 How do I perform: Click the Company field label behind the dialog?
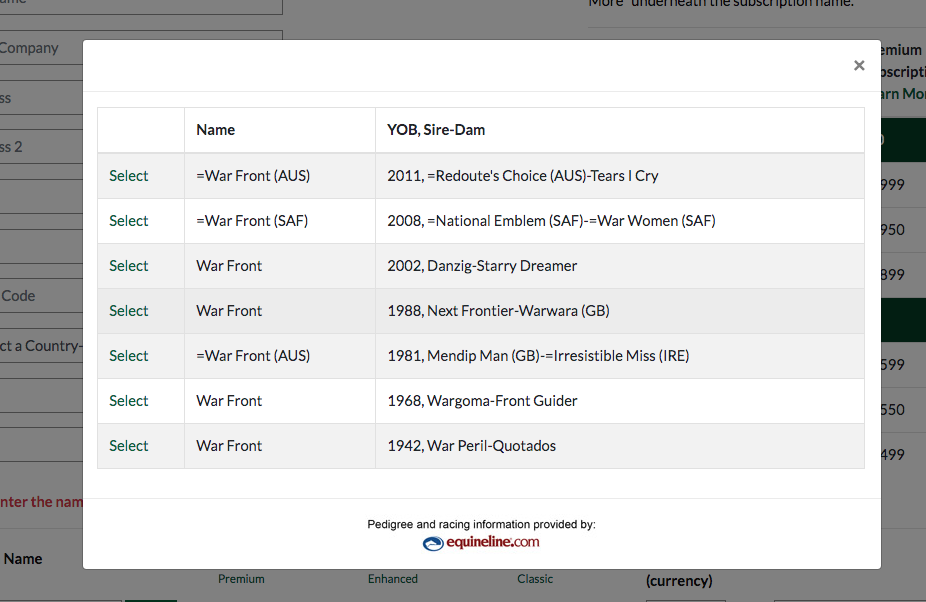point(28,48)
